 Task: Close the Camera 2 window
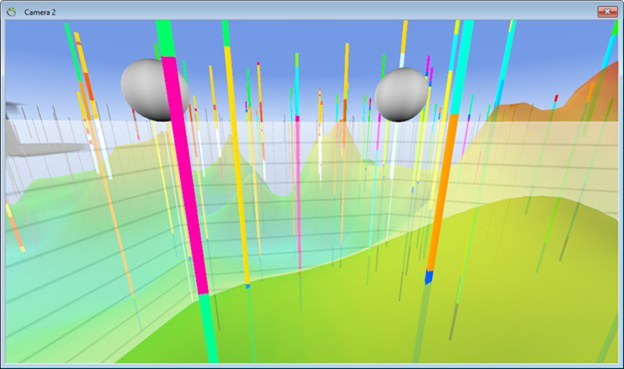(607, 12)
